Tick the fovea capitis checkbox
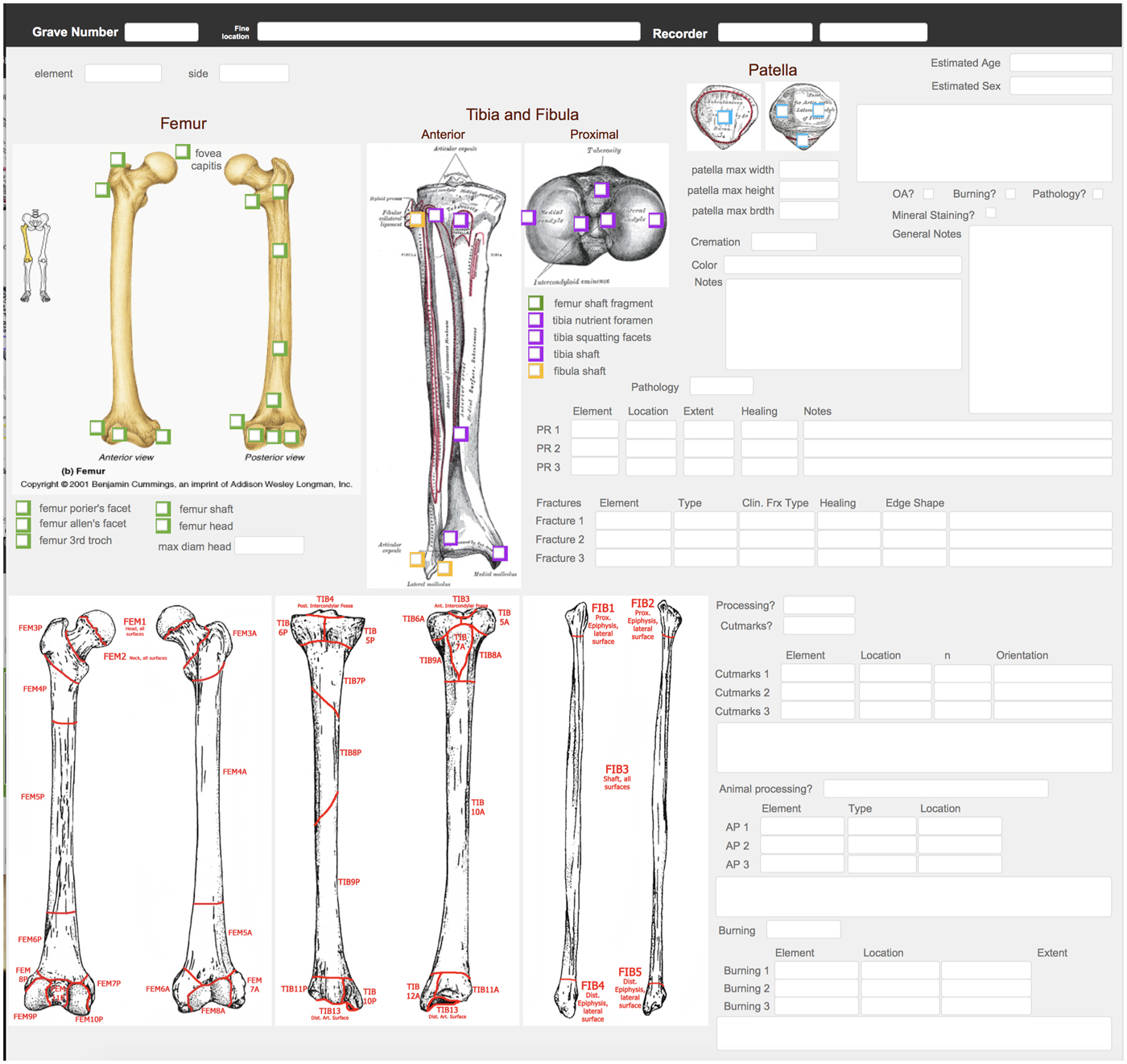Viewport: 1127px width, 1064px height. pos(183,151)
